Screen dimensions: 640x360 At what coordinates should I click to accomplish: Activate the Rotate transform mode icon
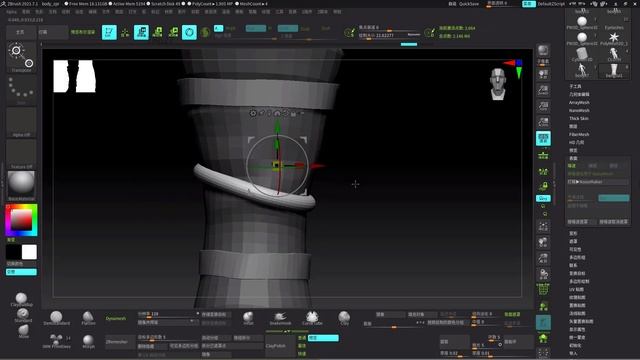tap(173, 32)
